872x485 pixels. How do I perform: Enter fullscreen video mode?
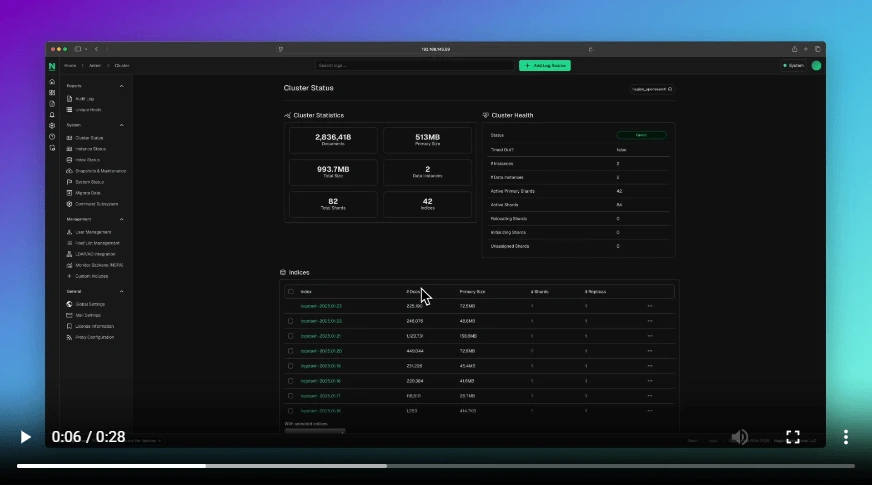pyautogui.click(x=793, y=437)
